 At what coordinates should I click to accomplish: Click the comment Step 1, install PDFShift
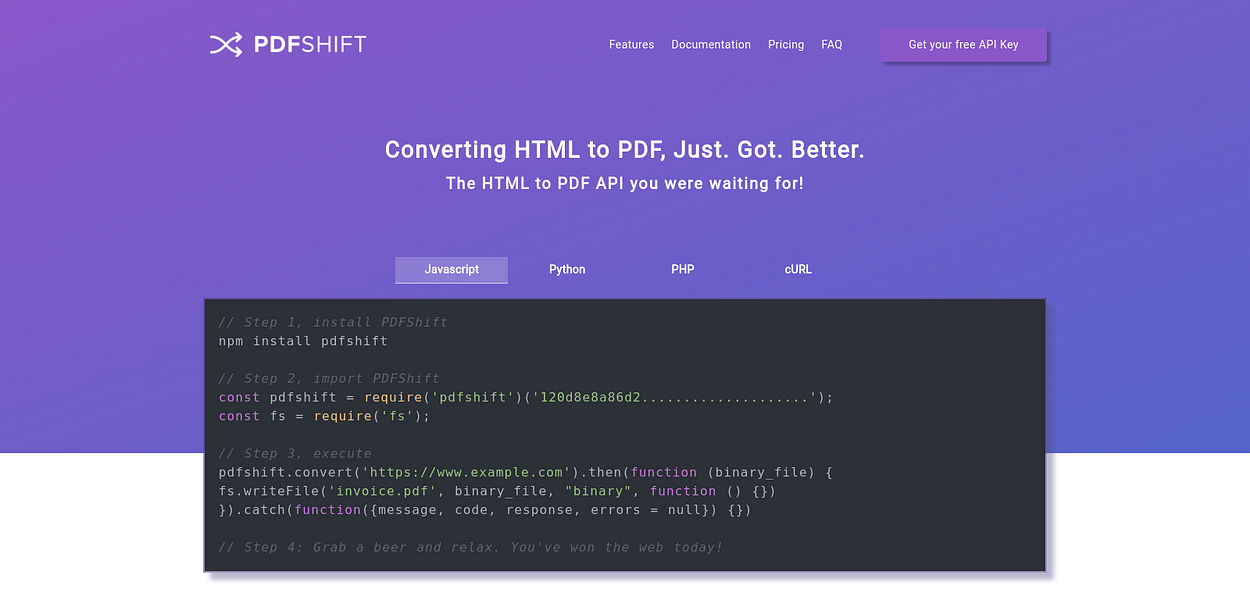[x=333, y=322]
